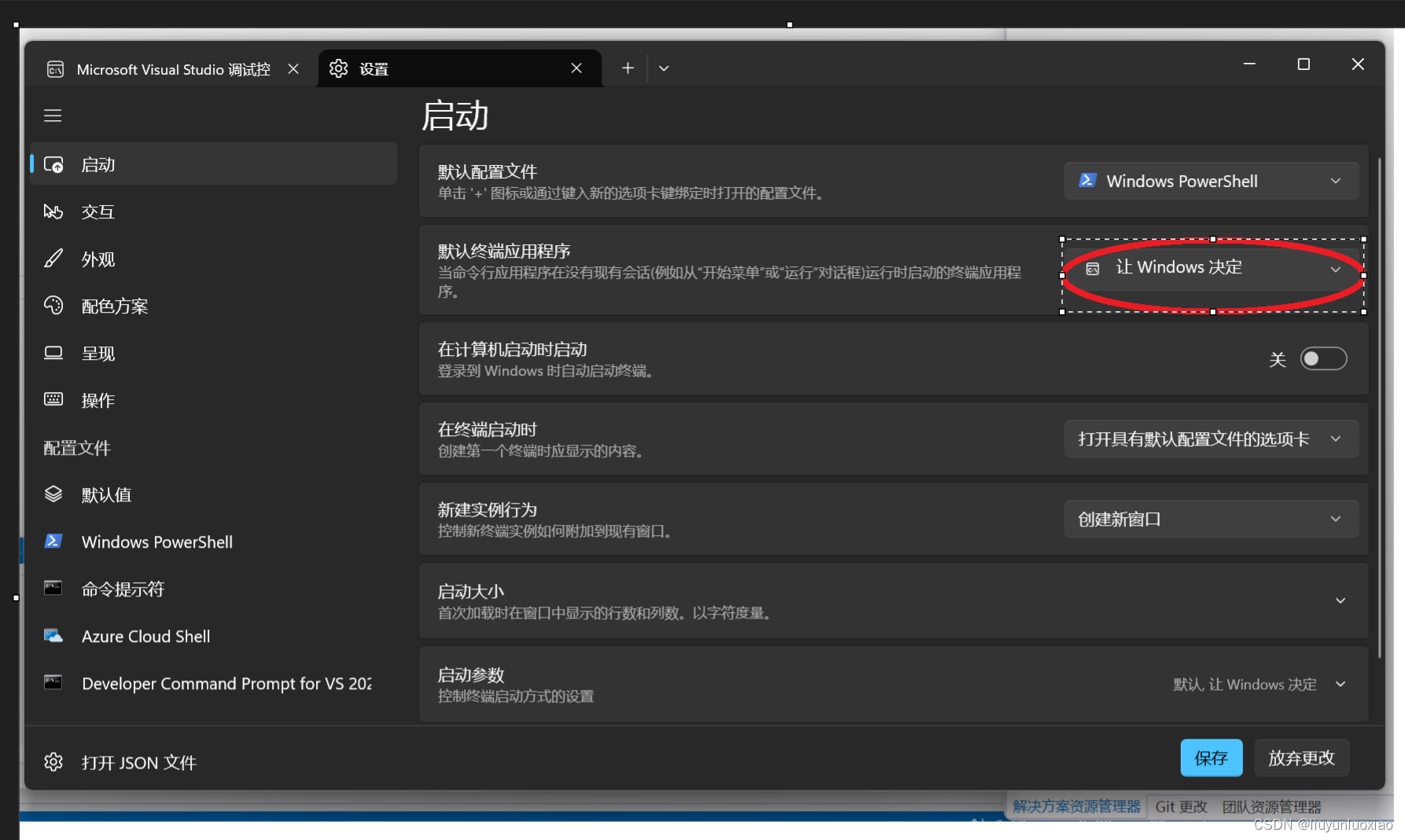Select the Startup settings page
This screenshot has width=1405, height=840.
pyautogui.click(x=213, y=164)
